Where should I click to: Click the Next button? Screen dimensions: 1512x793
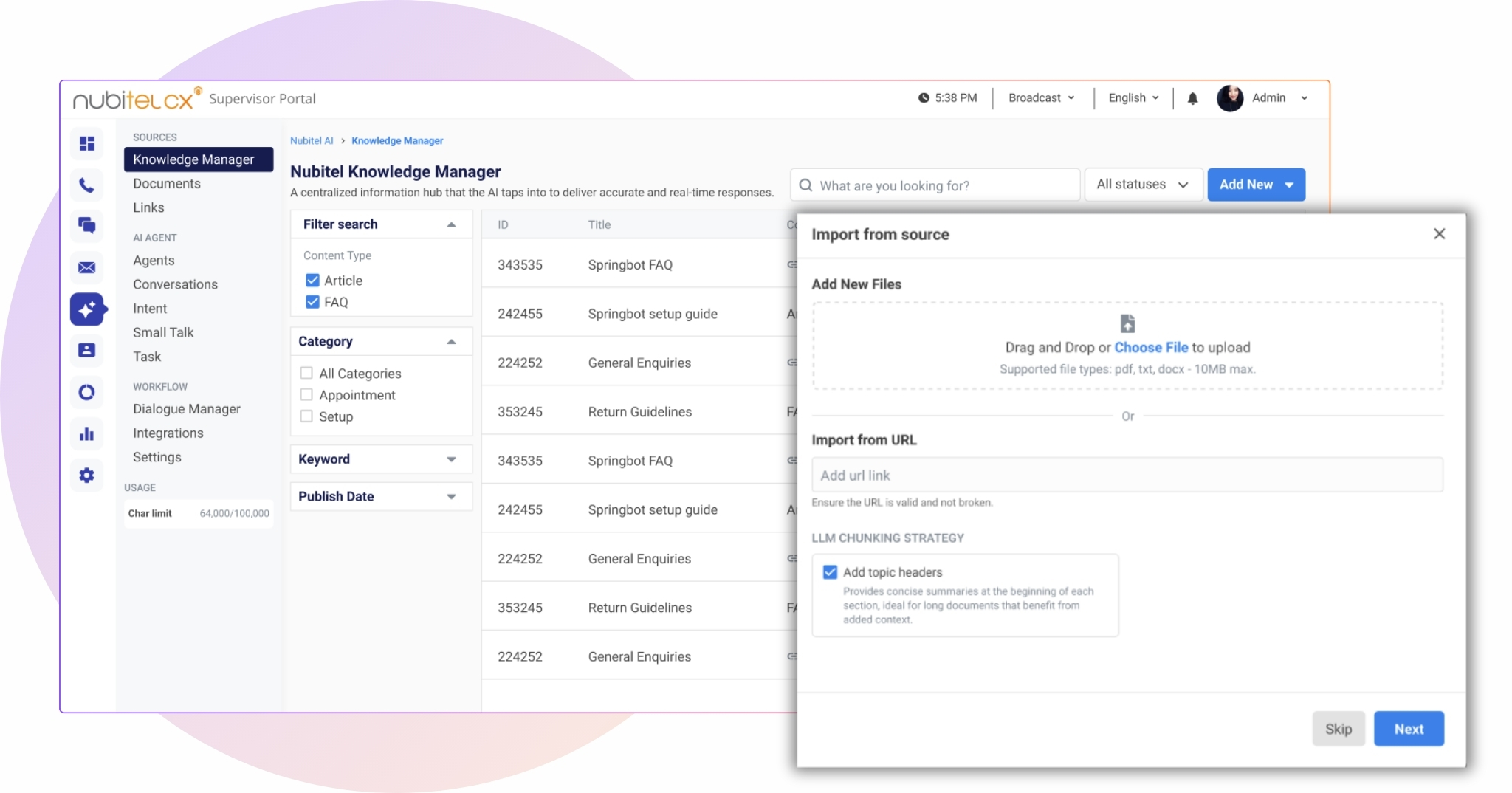(1408, 729)
